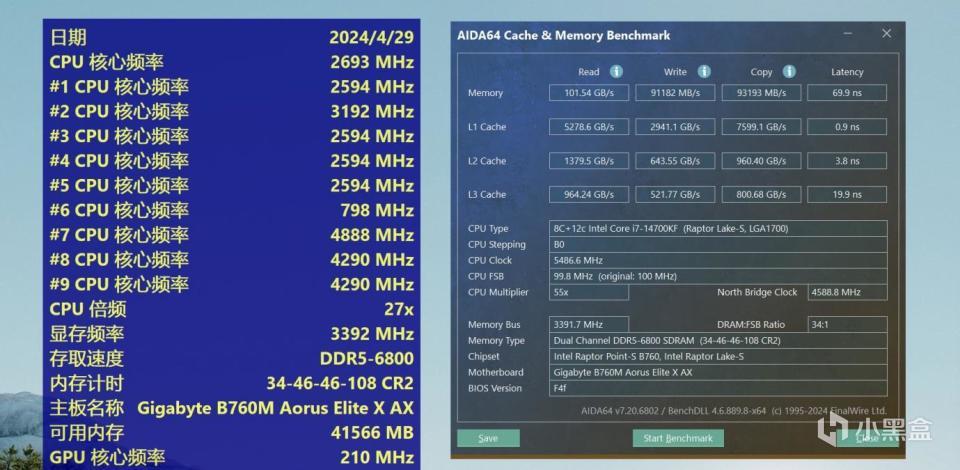Viewport: 960px width, 470px height.
Task: Select Memory Read value 101.54 GB/s
Action: 588,93
